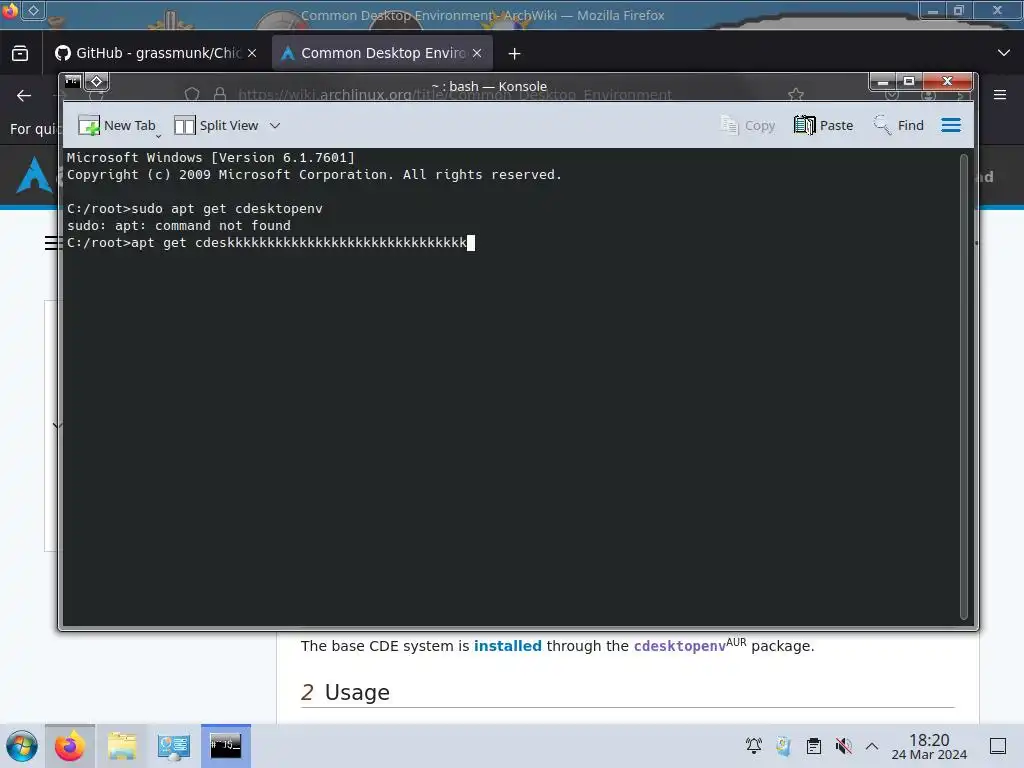Viewport: 1024px width, 768px height.
Task: Click Firefox View icon left of tabs
Action: coord(20,53)
